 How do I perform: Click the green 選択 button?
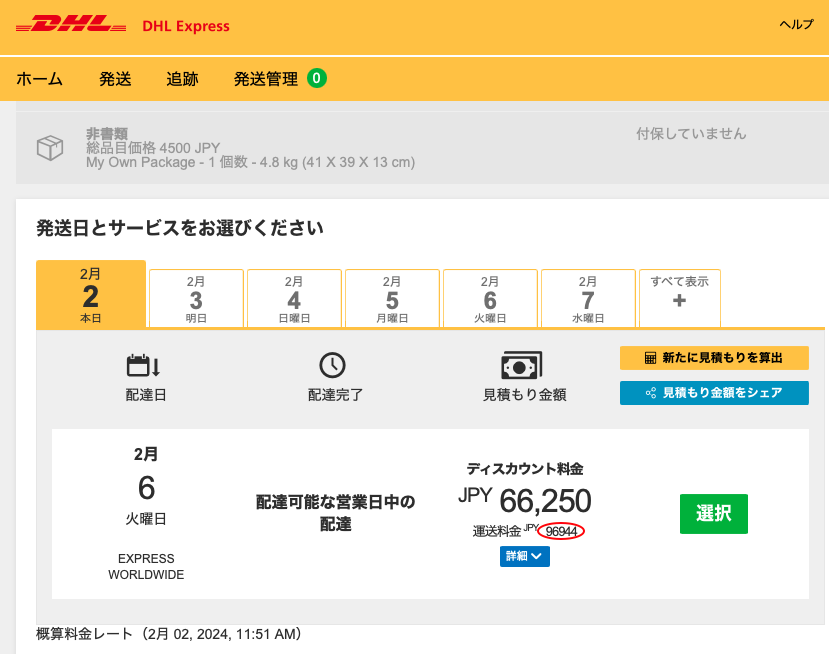click(x=714, y=513)
